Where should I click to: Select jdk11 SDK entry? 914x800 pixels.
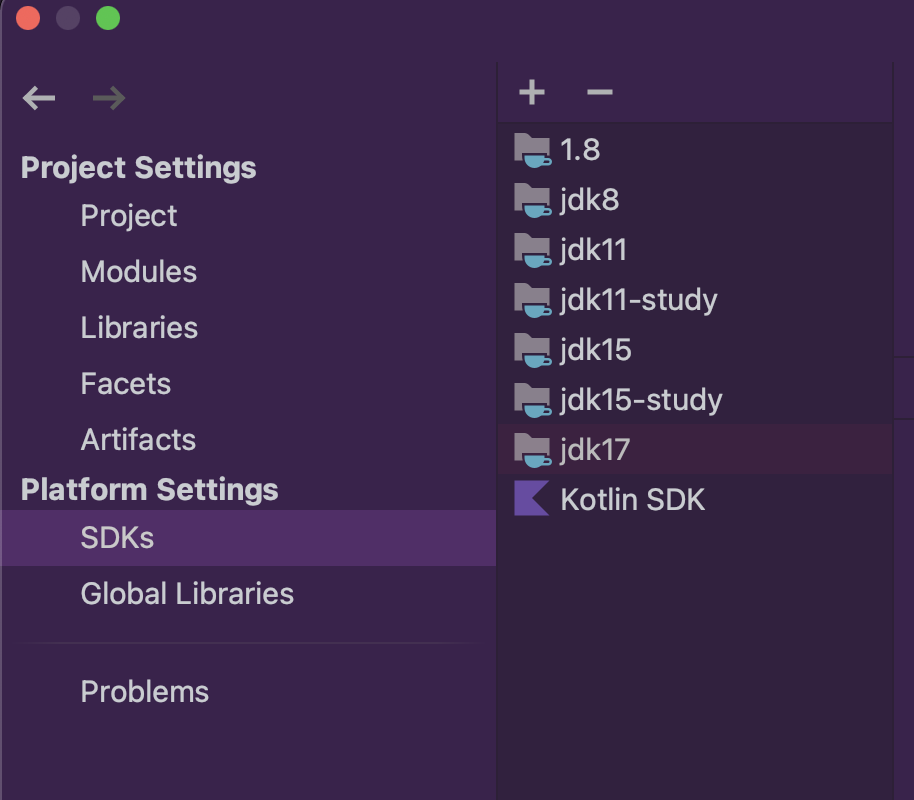click(x=695, y=250)
